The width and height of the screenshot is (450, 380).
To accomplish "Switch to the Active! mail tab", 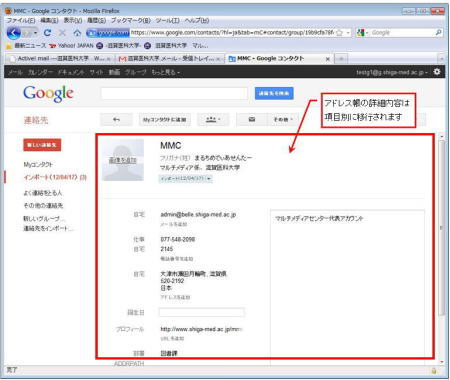I will (60, 59).
